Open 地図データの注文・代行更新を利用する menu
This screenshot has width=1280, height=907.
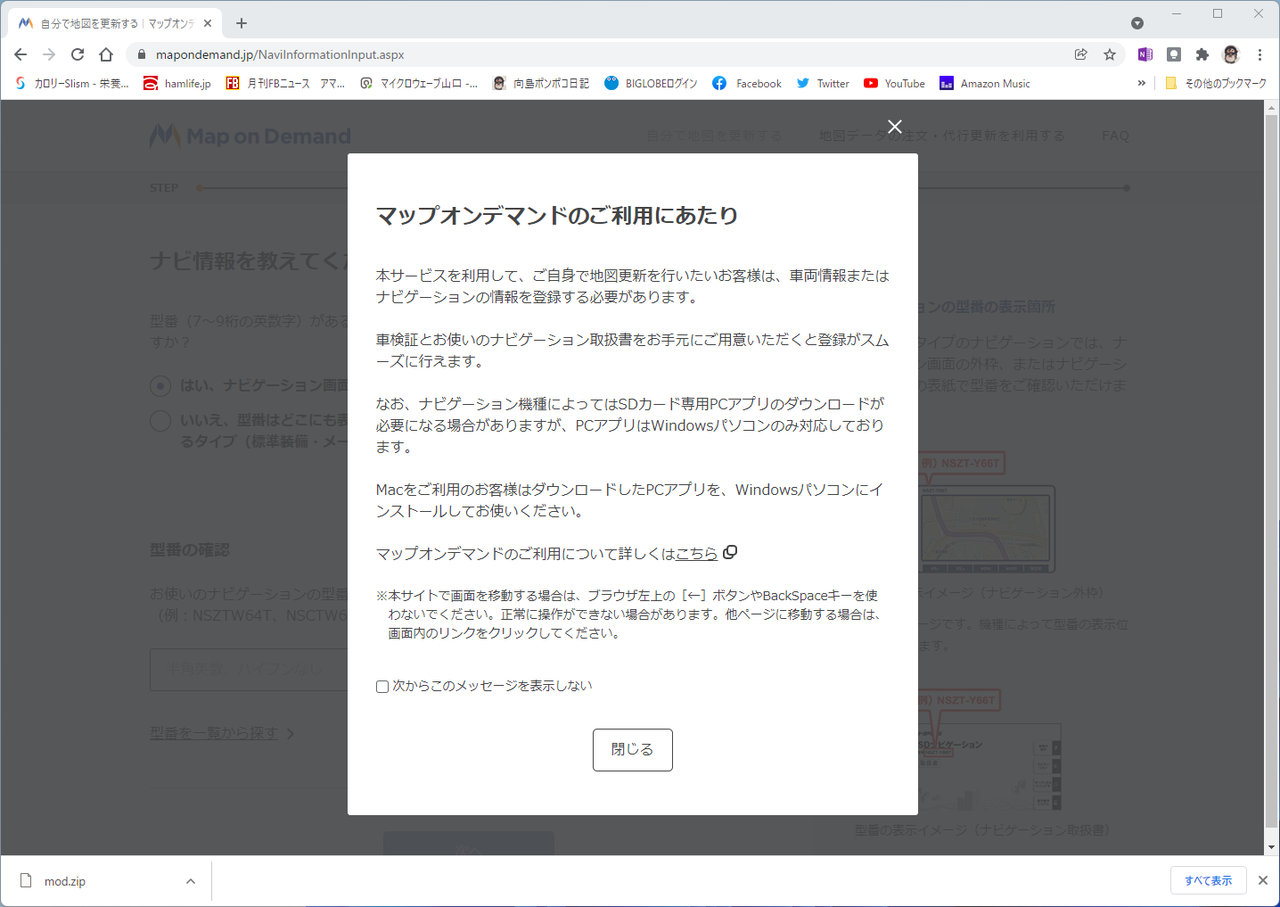942,136
